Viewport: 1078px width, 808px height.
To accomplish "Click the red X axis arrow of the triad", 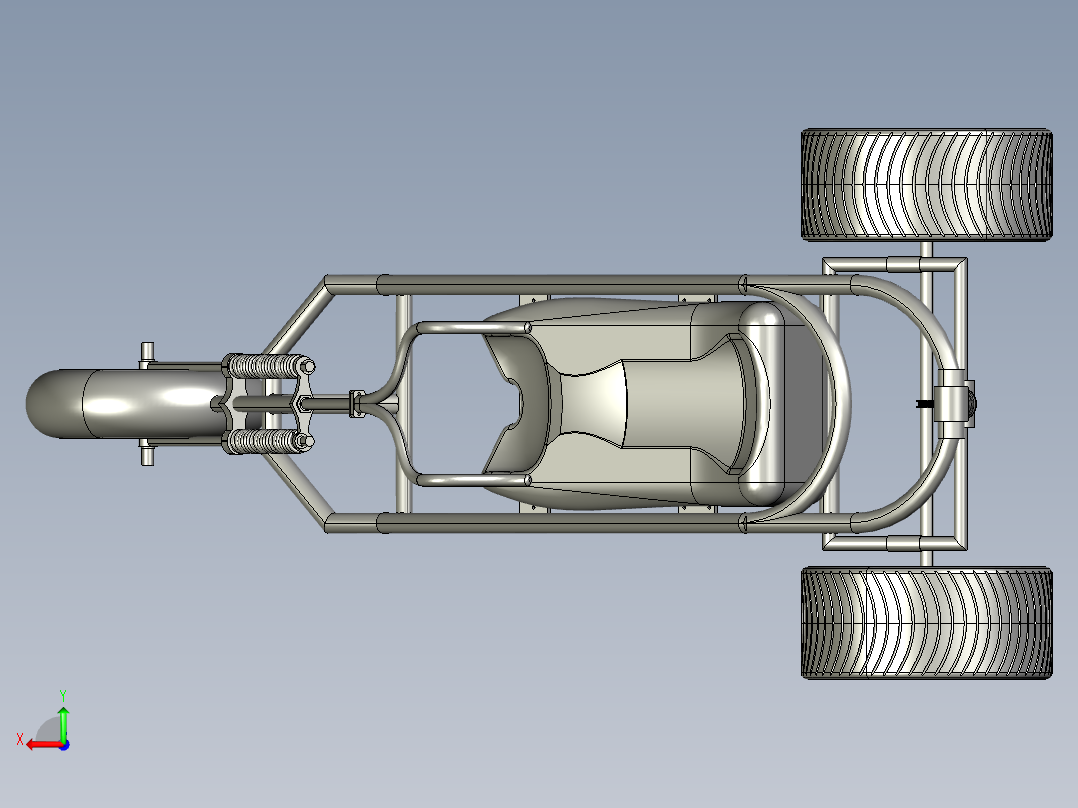I will click(x=45, y=745).
